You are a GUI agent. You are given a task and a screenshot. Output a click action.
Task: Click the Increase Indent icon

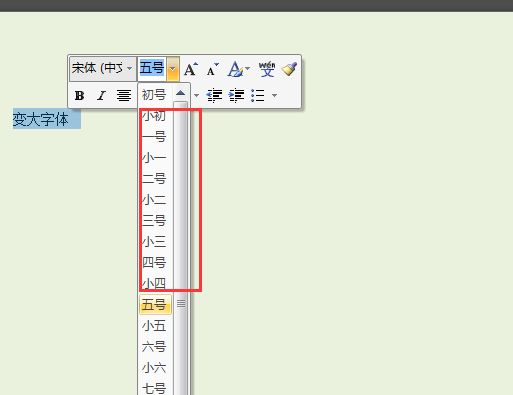(x=236, y=96)
